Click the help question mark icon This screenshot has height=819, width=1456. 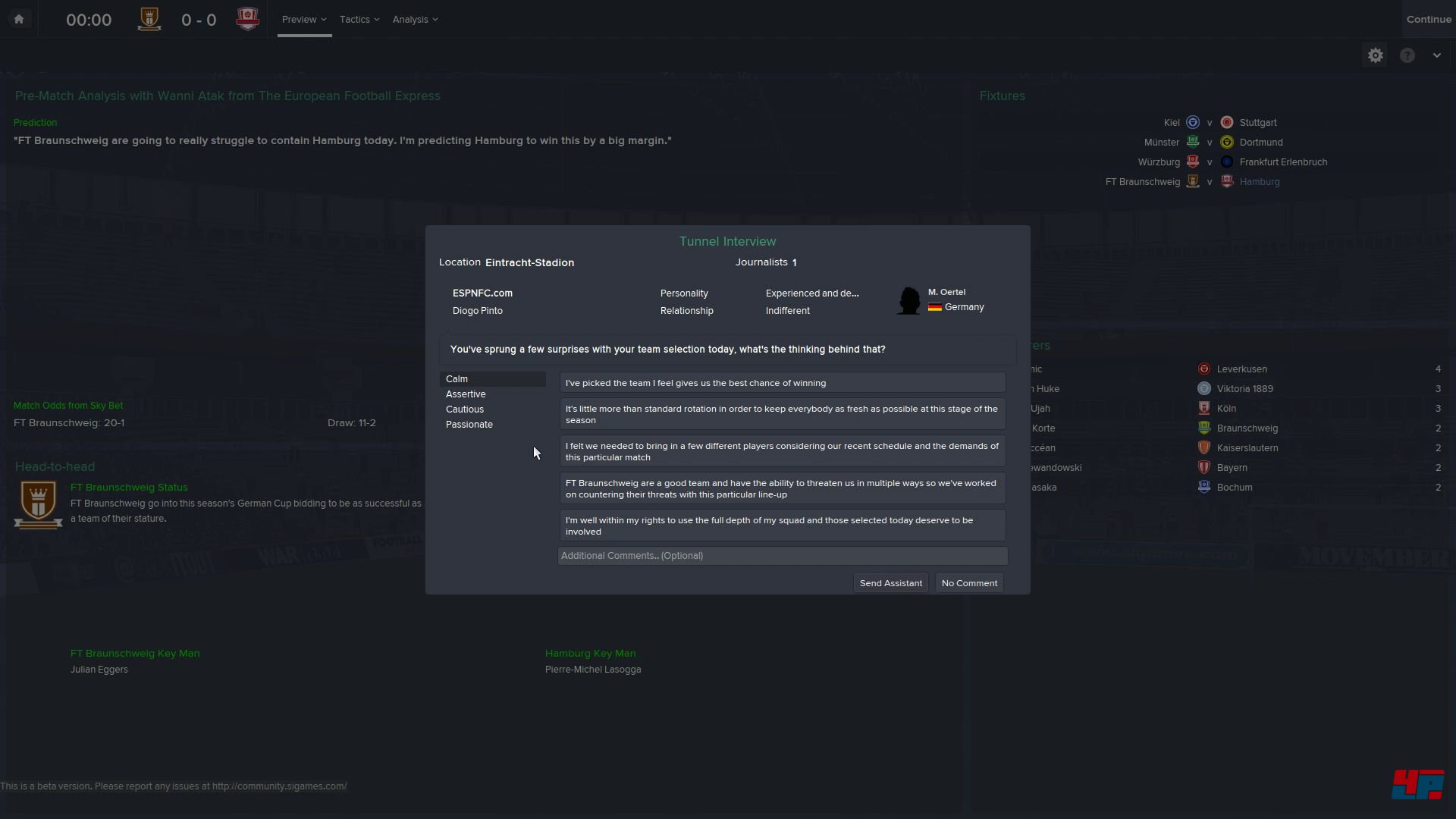point(1407,55)
